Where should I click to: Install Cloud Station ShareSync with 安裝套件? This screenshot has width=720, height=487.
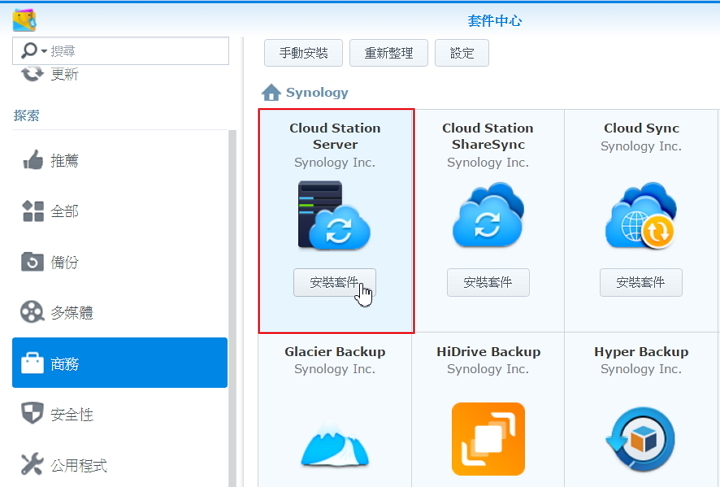[x=488, y=283]
